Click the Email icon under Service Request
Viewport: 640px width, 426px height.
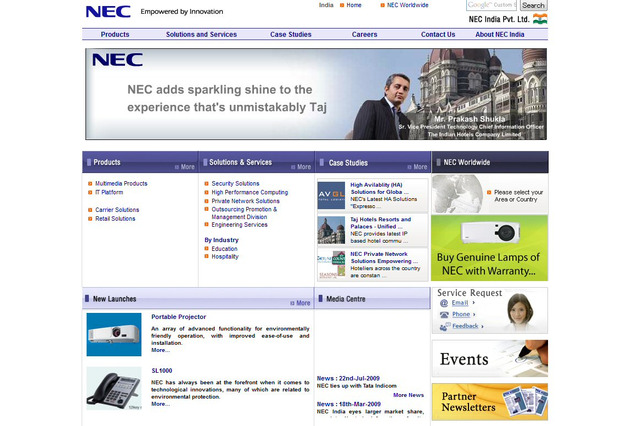pyautogui.click(x=444, y=302)
